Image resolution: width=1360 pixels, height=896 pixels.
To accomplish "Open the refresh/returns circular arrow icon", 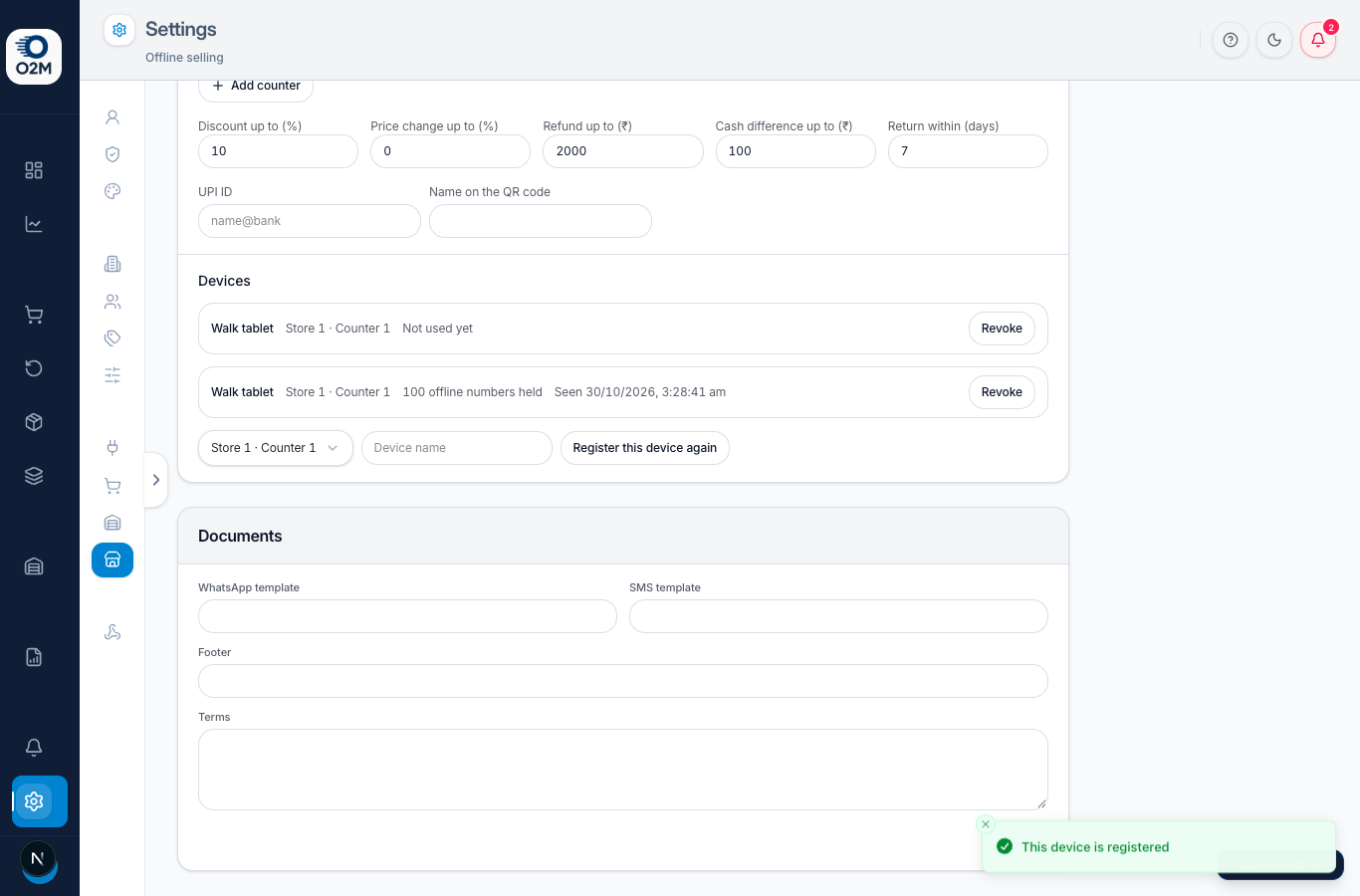I will tap(34, 368).
